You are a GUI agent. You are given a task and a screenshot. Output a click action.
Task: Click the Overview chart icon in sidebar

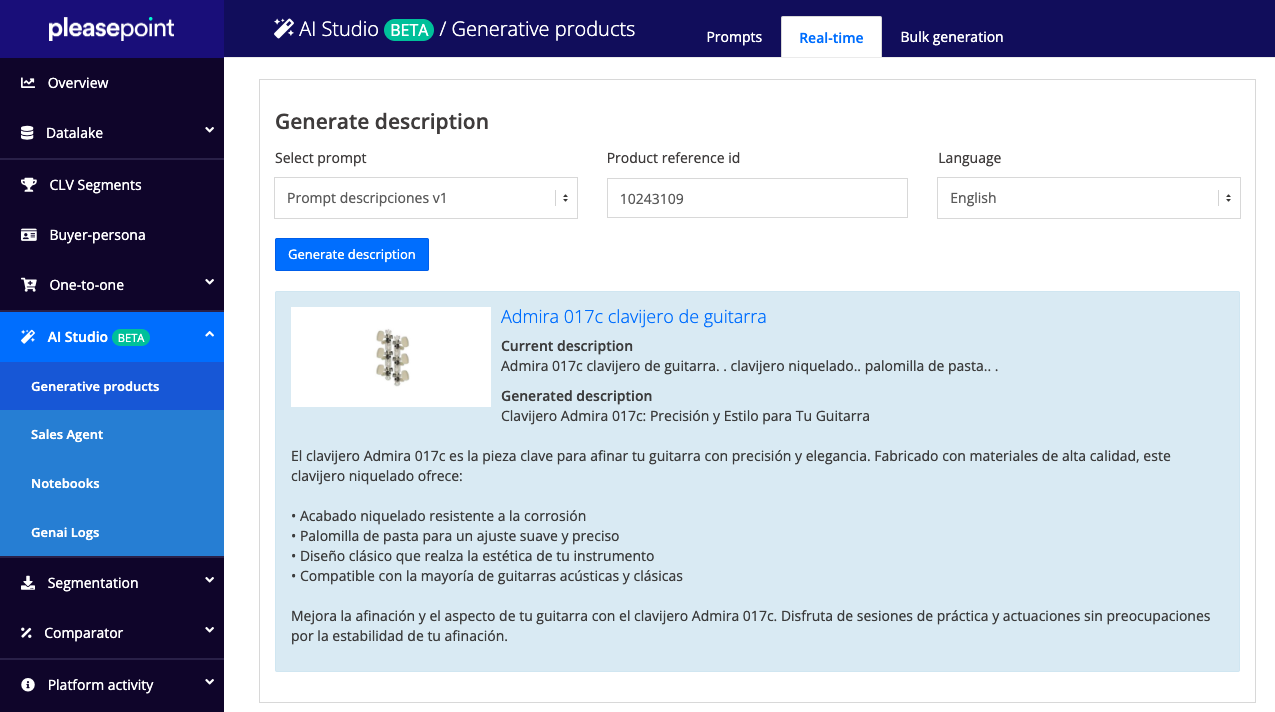(x=28, y=83)
